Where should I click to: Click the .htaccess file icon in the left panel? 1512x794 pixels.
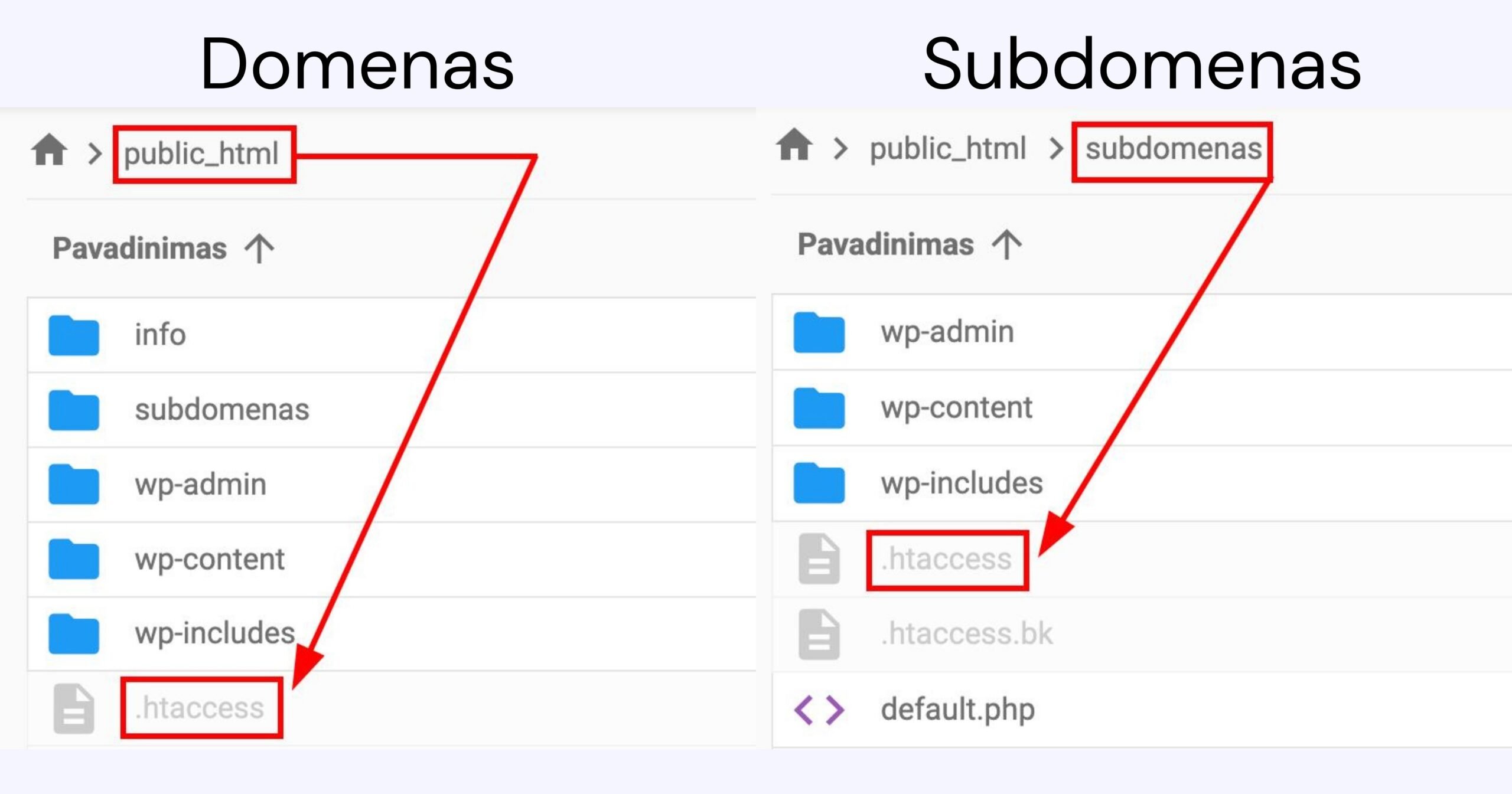click(74, 708)
